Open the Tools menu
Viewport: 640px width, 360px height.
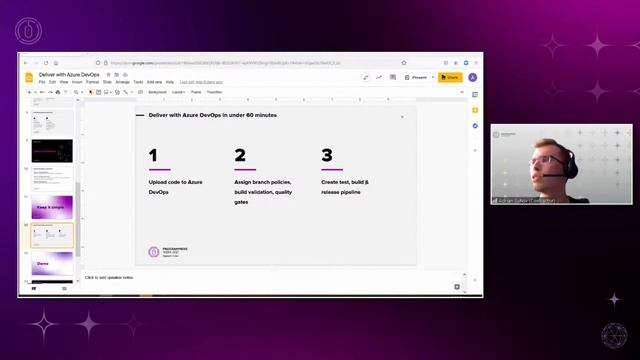[x=138, y=82]
